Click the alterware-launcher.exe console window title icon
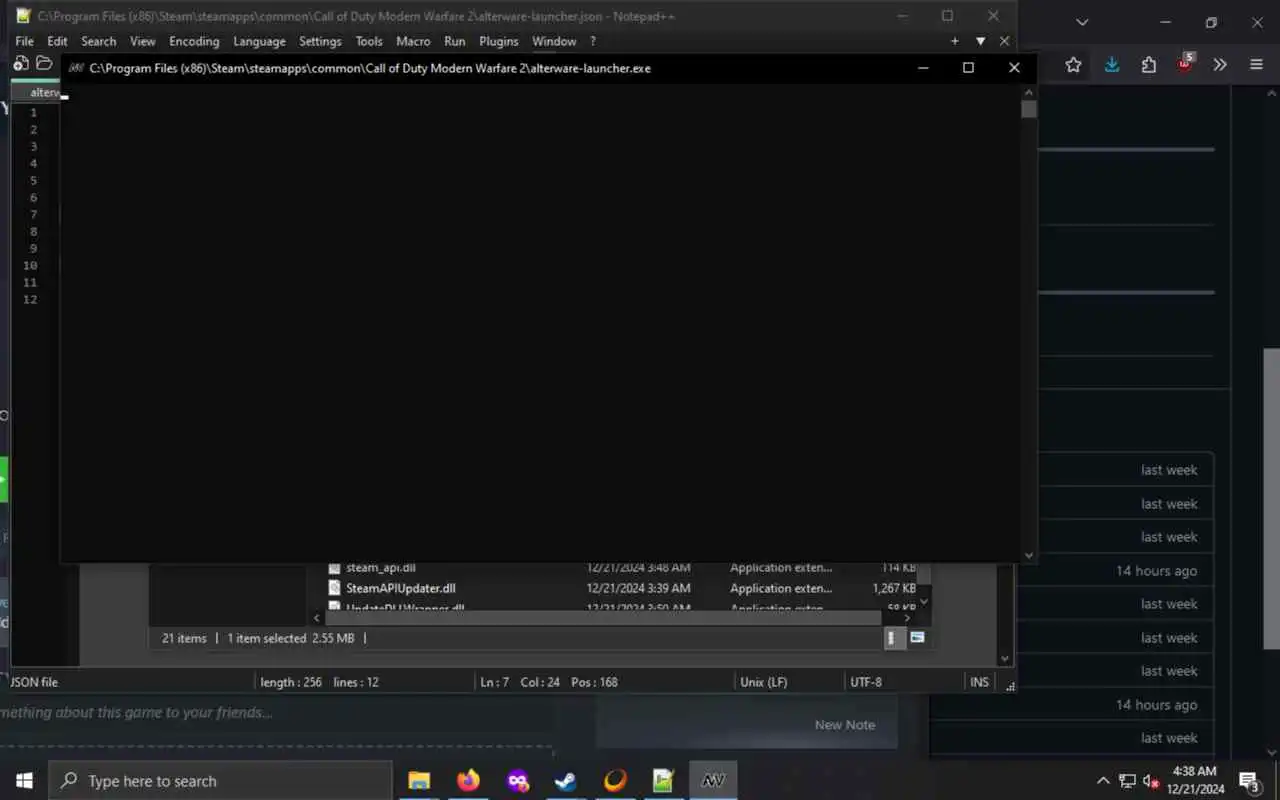This screenshot has height=800, width=1280. (x=76, y=68)
